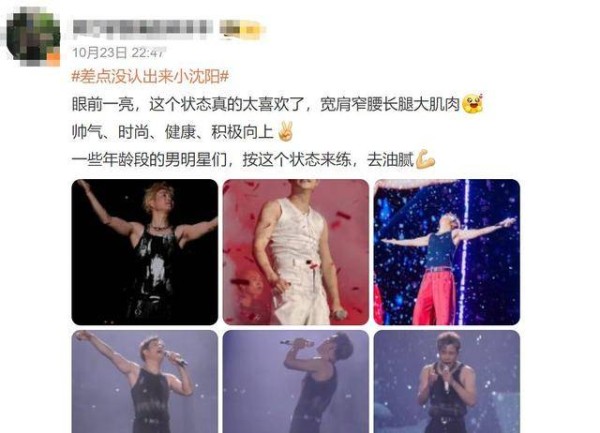Open the hashtag #差点没认出来小沈阳#
Viewport: 600px width, 433px height.
click(x=150, y=77)
